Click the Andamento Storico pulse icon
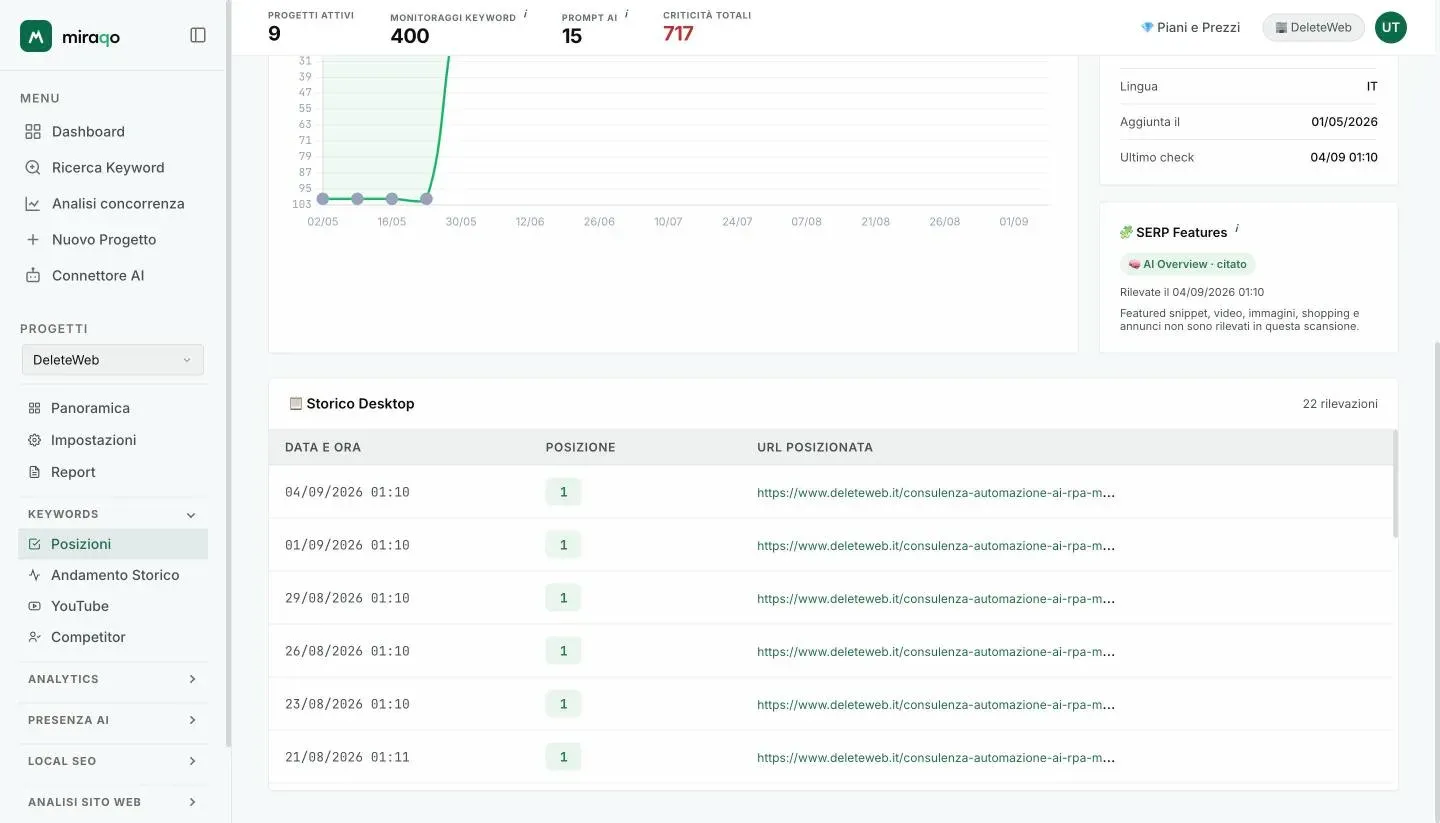Viewport: 1440px width, 823px height. point(35,575)
